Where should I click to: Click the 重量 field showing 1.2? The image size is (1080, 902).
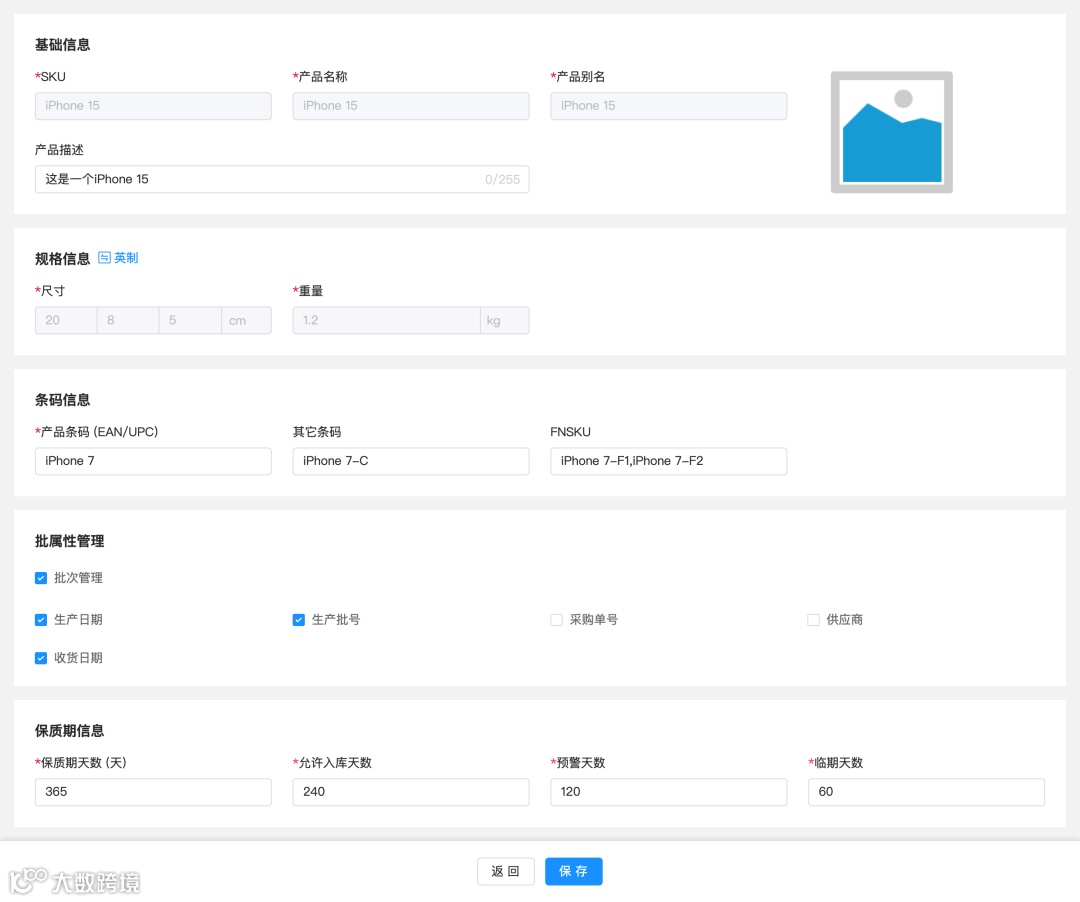coord(386,320)
